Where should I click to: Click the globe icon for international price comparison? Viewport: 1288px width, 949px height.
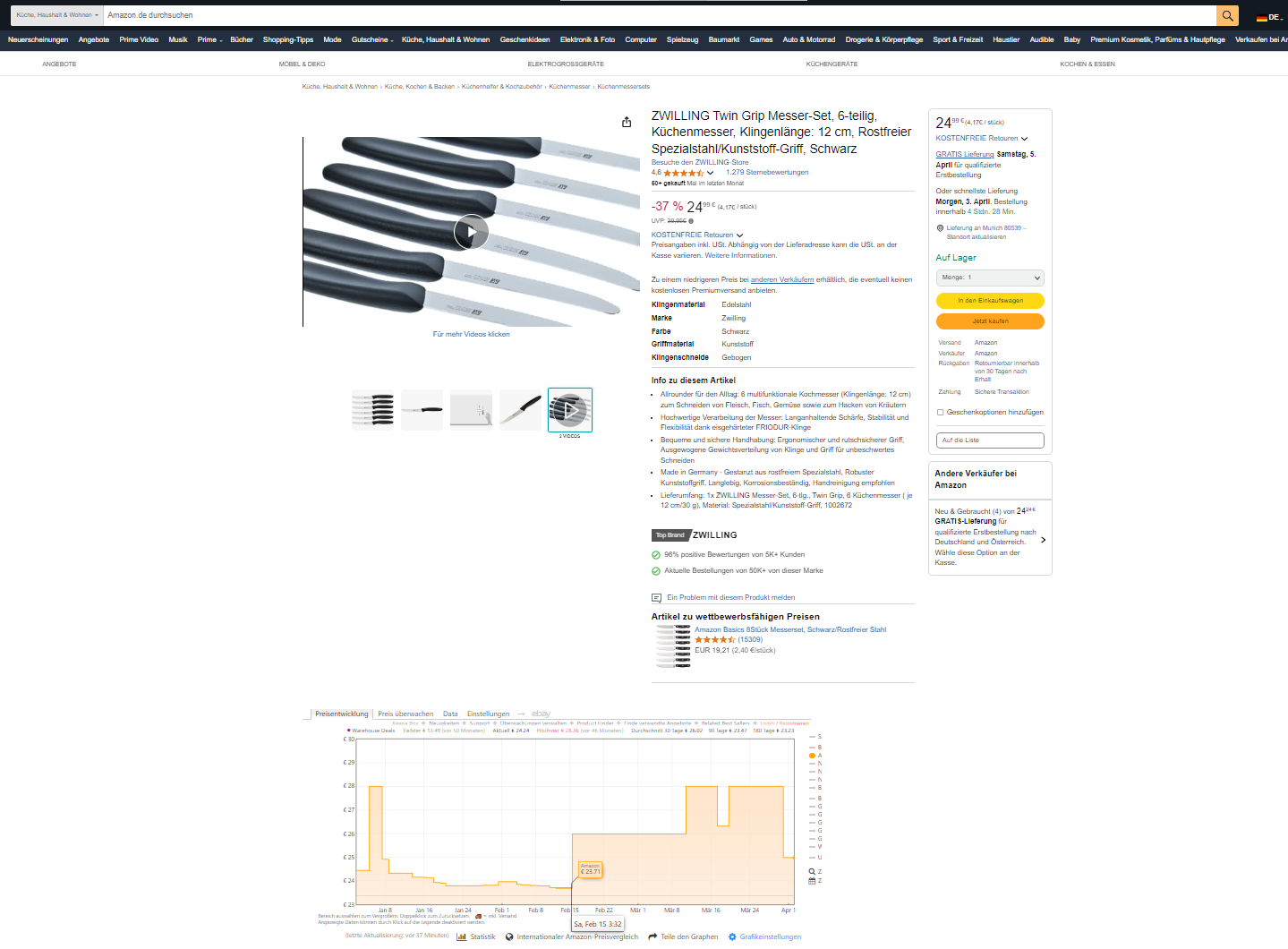pyautogui.click(x=509, y=936)
